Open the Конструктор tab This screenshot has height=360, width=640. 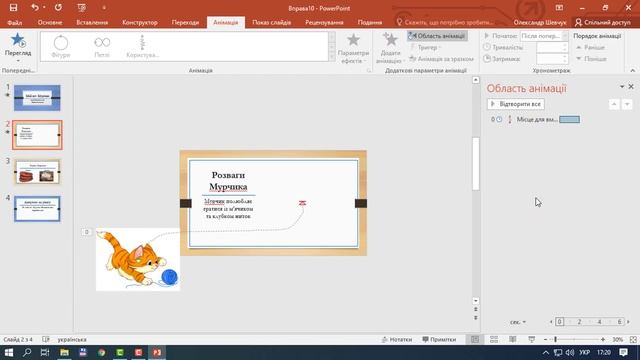[x=140, y=22]
